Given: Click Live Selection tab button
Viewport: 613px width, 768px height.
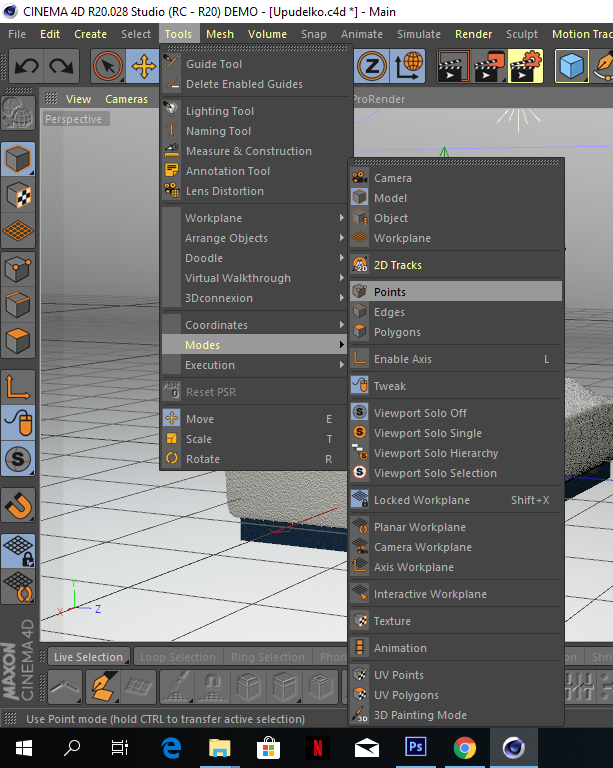Looking at the screenshot, I should coord(89,657).
